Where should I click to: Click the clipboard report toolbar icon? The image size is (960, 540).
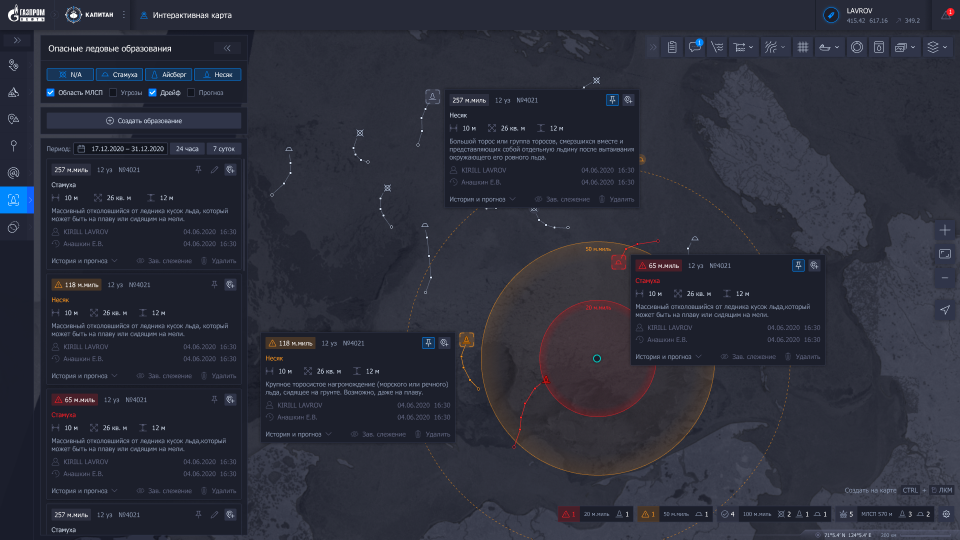click(672, 46)
